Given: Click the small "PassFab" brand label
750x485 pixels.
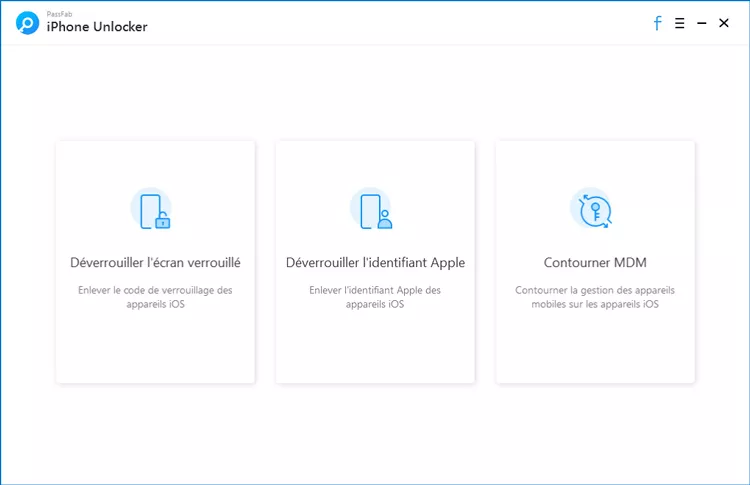Looking at the screenshot, I should point(60,15).
